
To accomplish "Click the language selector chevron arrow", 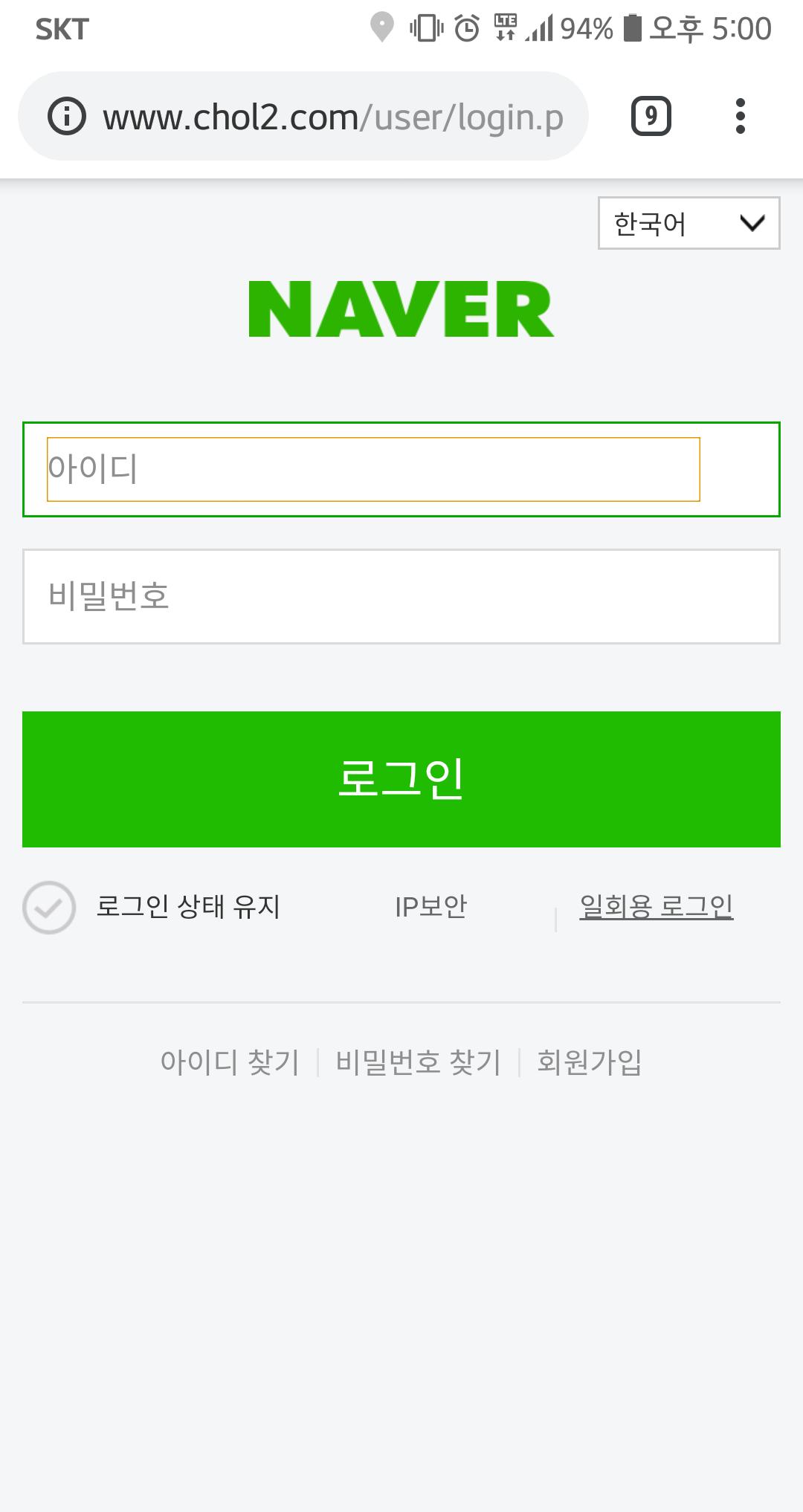I will [x=752, y=223].
